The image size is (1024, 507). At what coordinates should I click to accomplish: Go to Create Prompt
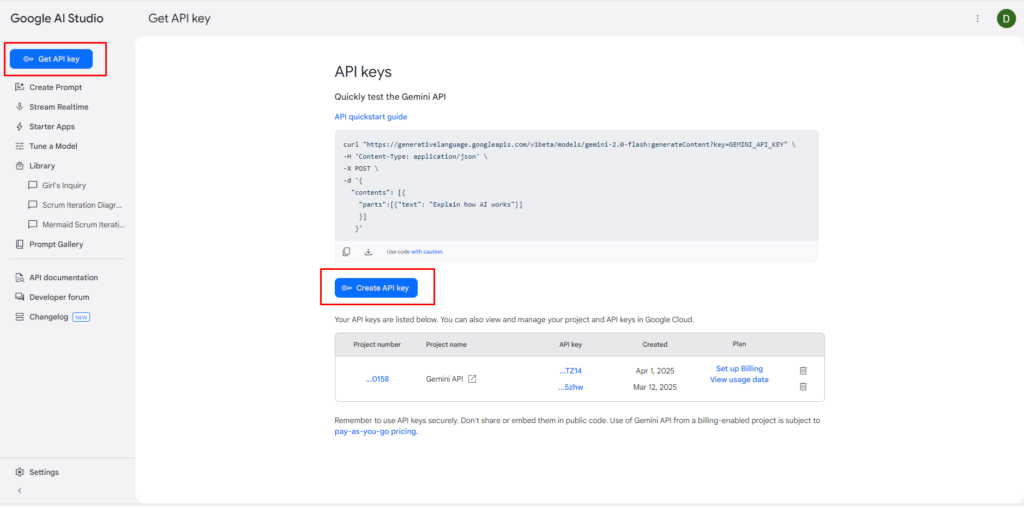(x=55, y=87)
